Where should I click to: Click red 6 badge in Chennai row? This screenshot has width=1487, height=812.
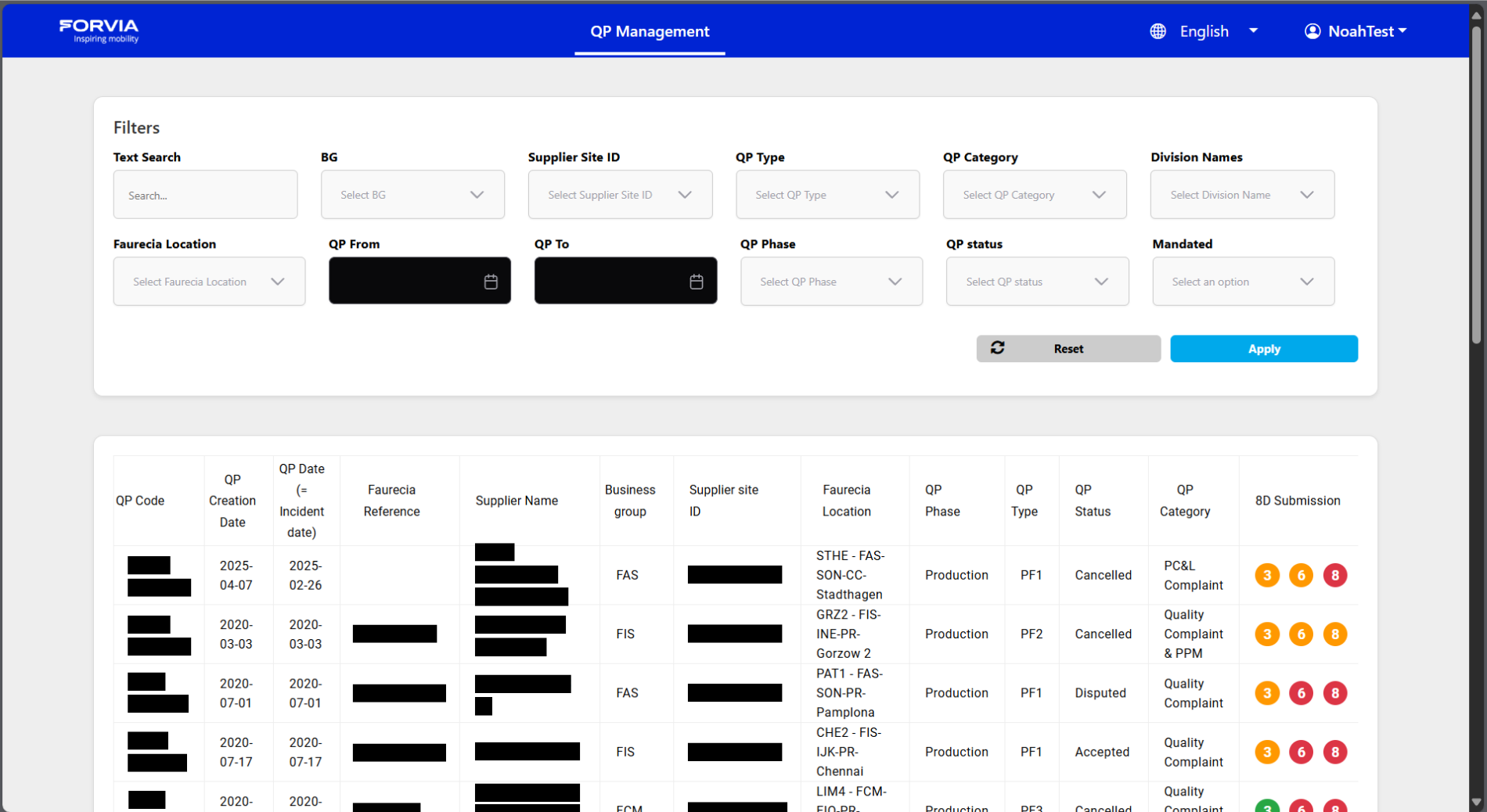tap(1301, 752)
